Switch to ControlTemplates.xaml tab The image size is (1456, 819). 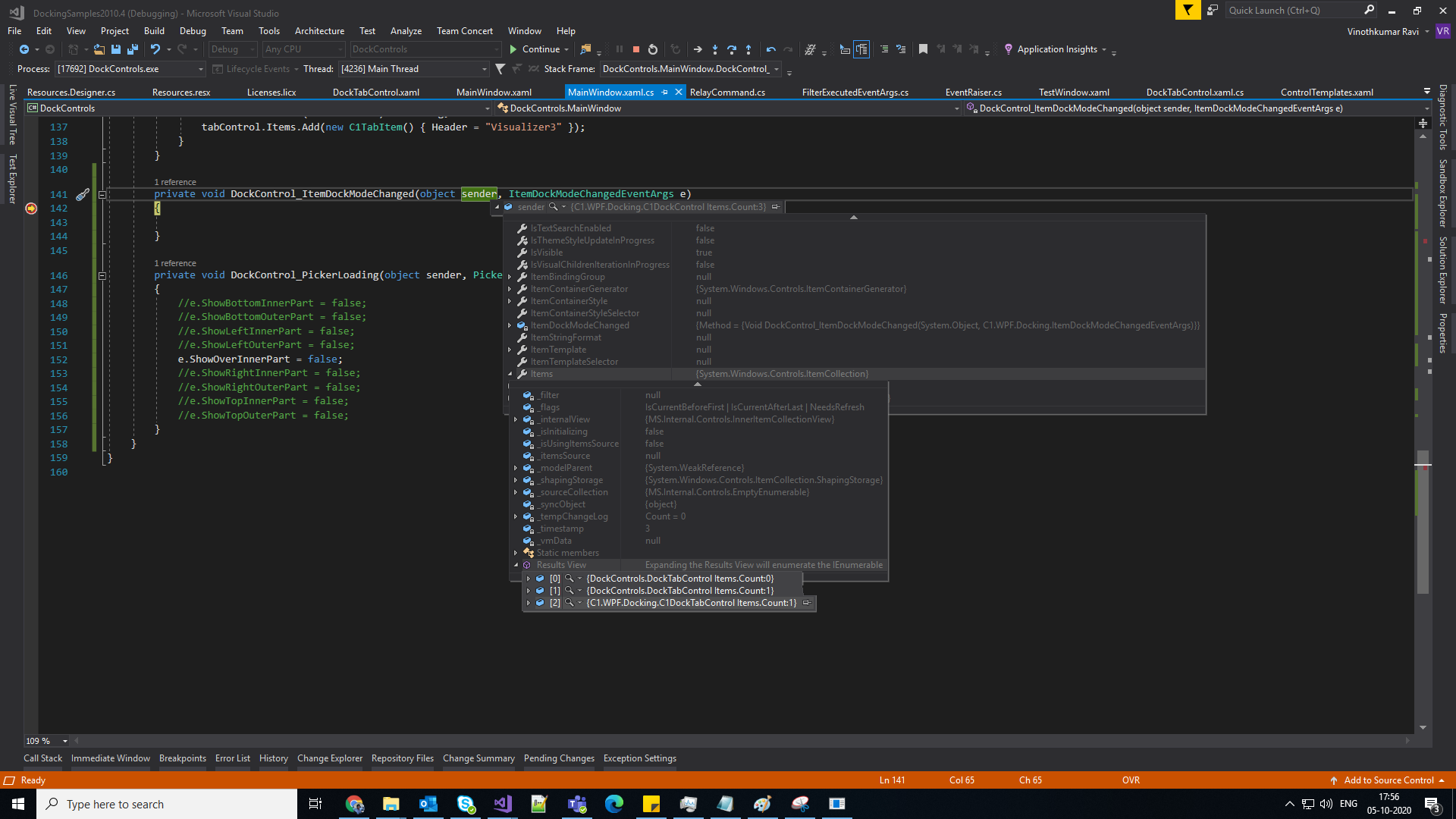point(1327,93)
